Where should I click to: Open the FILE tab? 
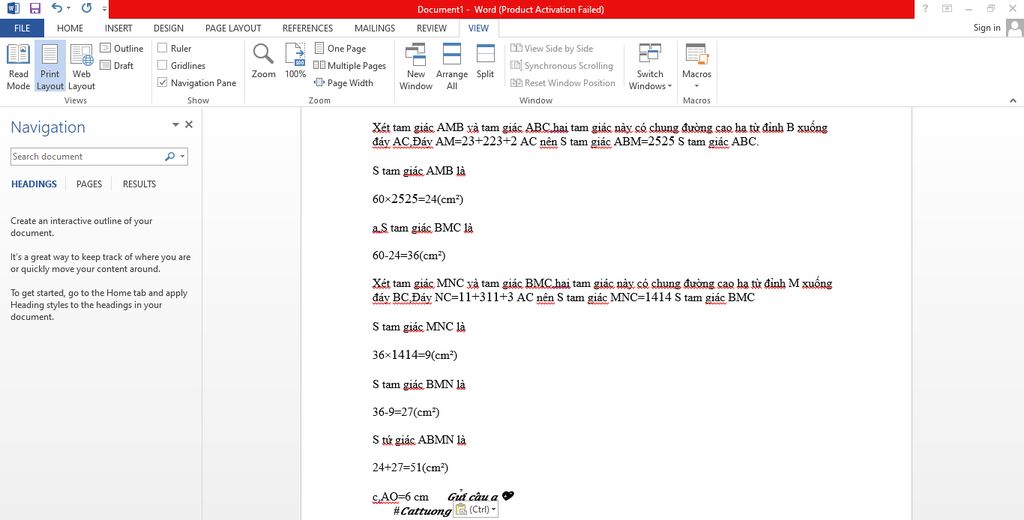[x=22, y=28]
